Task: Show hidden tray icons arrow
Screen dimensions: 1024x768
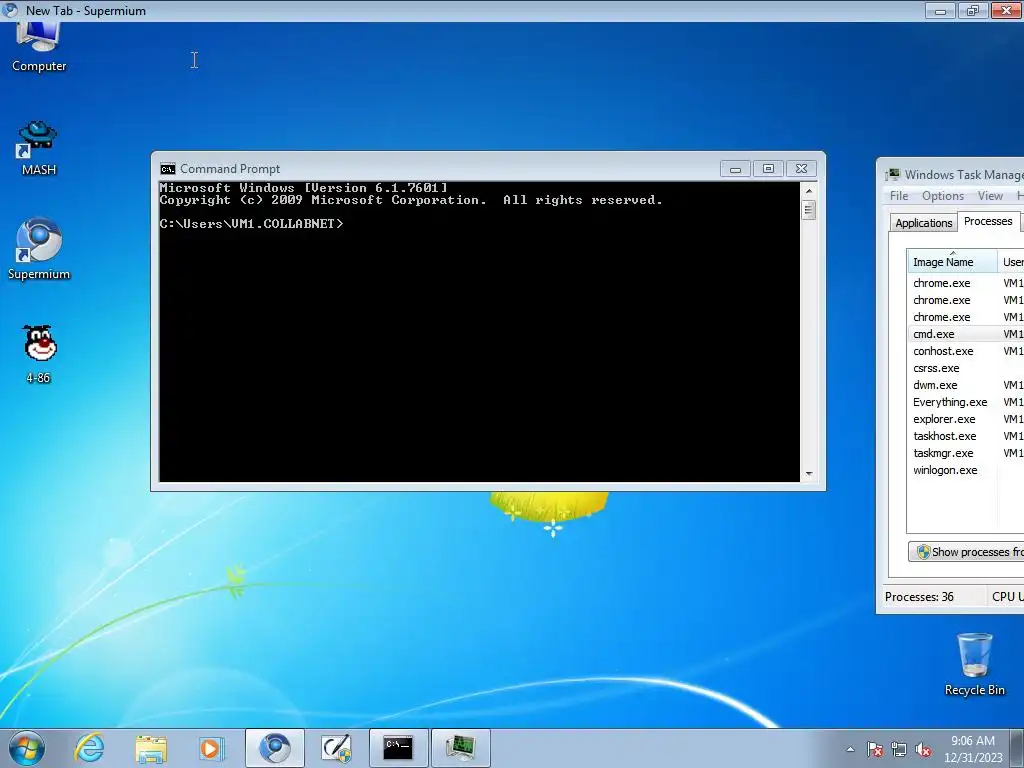Action: [850, 749]
